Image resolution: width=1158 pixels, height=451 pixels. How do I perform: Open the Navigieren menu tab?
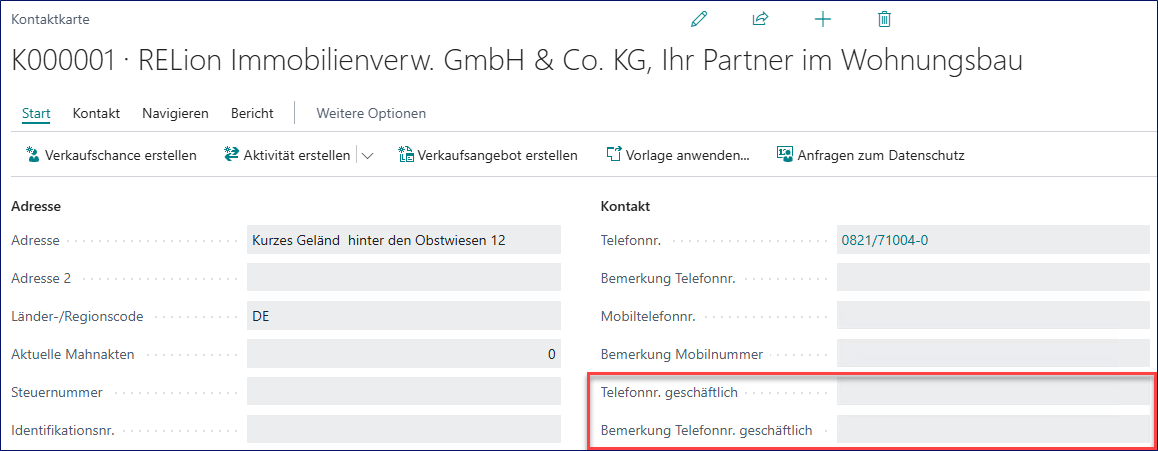click(x=175, y=113)
